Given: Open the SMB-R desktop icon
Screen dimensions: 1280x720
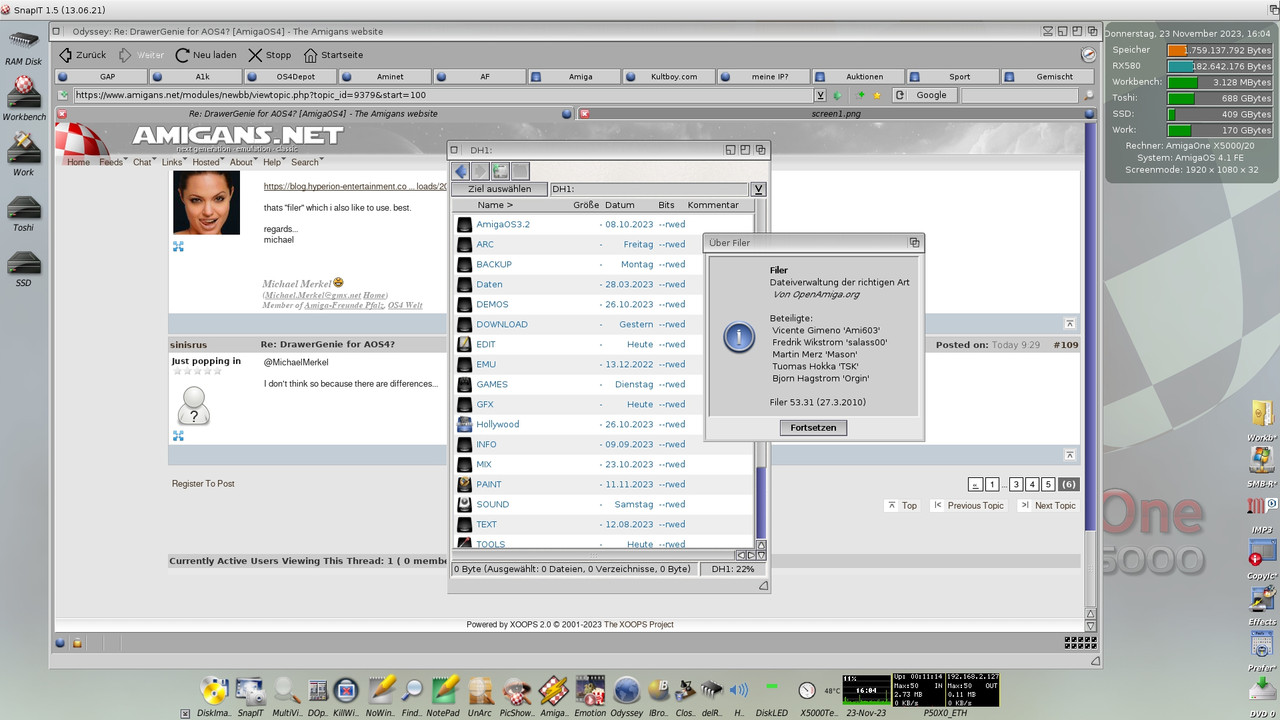Looking at the screenshot, I should pos(1262,464).
